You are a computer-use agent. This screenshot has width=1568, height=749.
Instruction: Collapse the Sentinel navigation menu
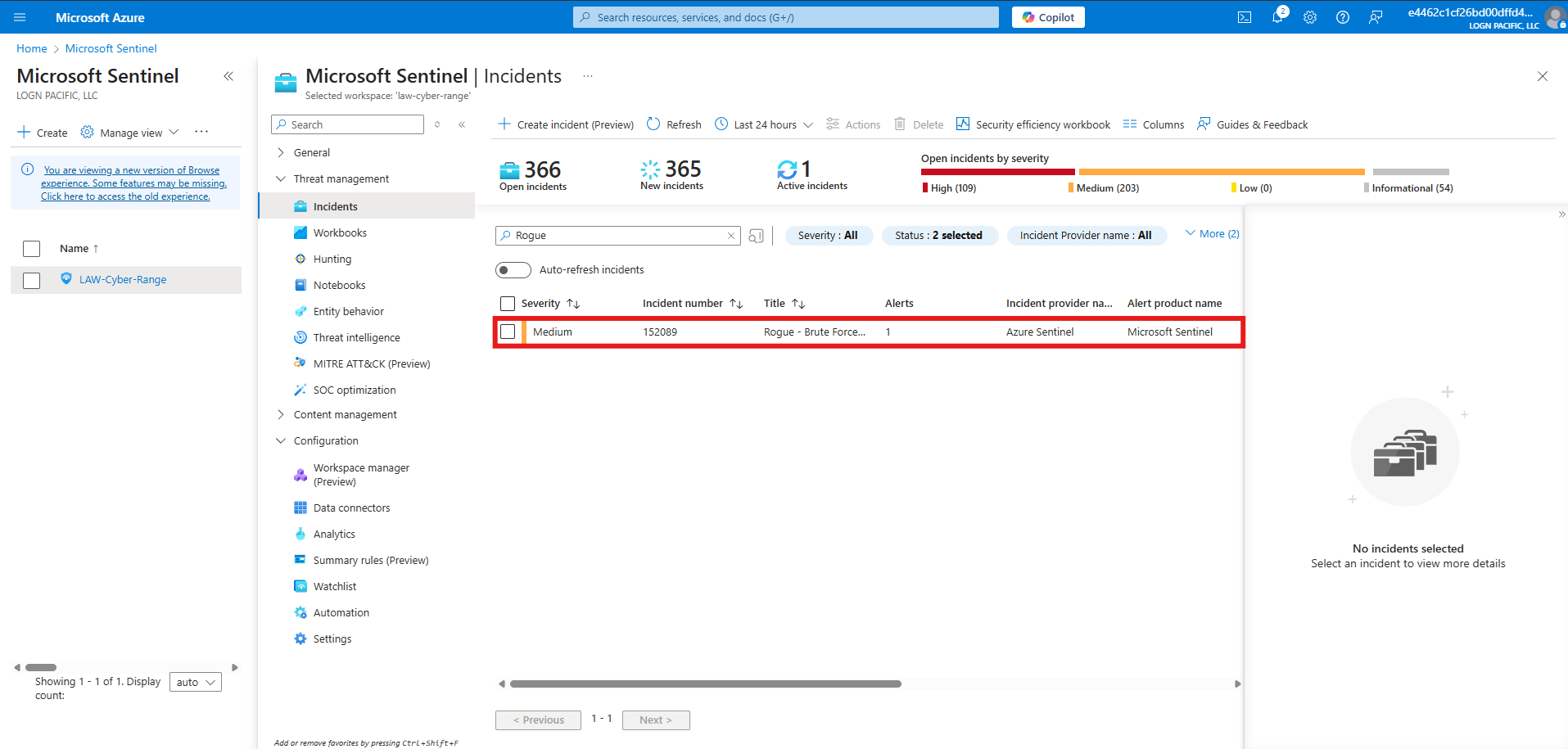point(462,124)
